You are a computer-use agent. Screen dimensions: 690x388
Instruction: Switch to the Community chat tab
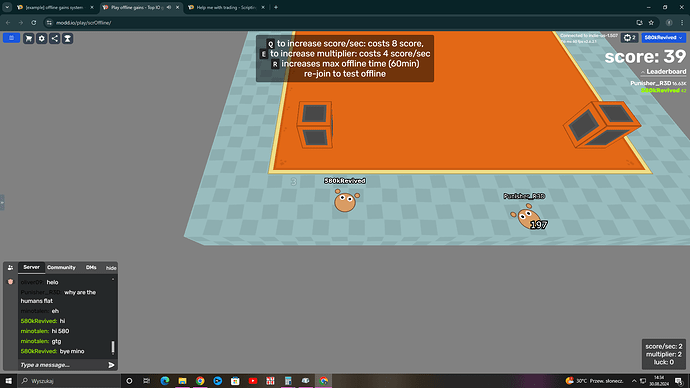[x=61, y=267]
